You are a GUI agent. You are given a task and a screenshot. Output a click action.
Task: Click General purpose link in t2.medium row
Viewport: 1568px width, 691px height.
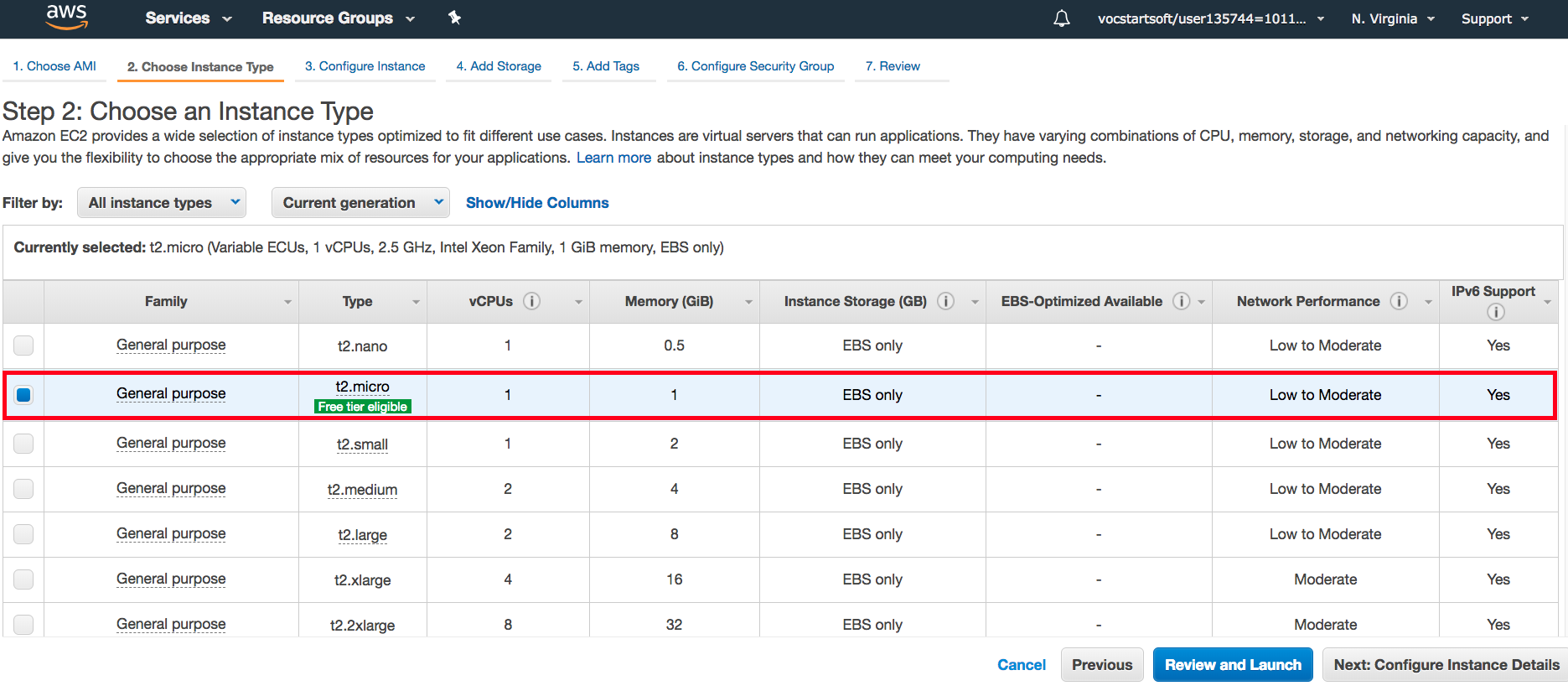click(x=171, y=489)
